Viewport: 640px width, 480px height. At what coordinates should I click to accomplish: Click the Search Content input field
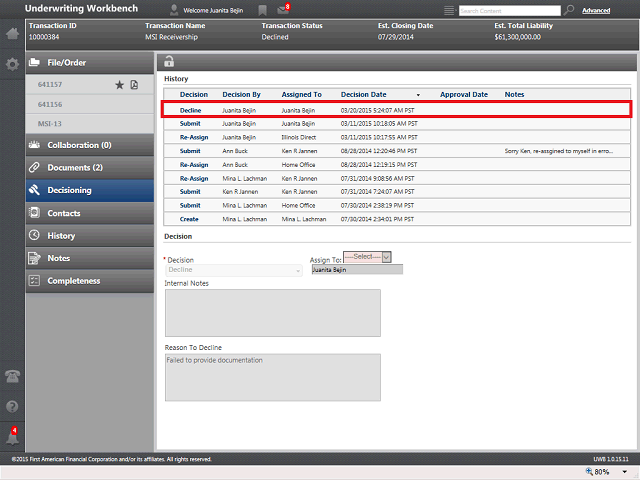point(510,11)
